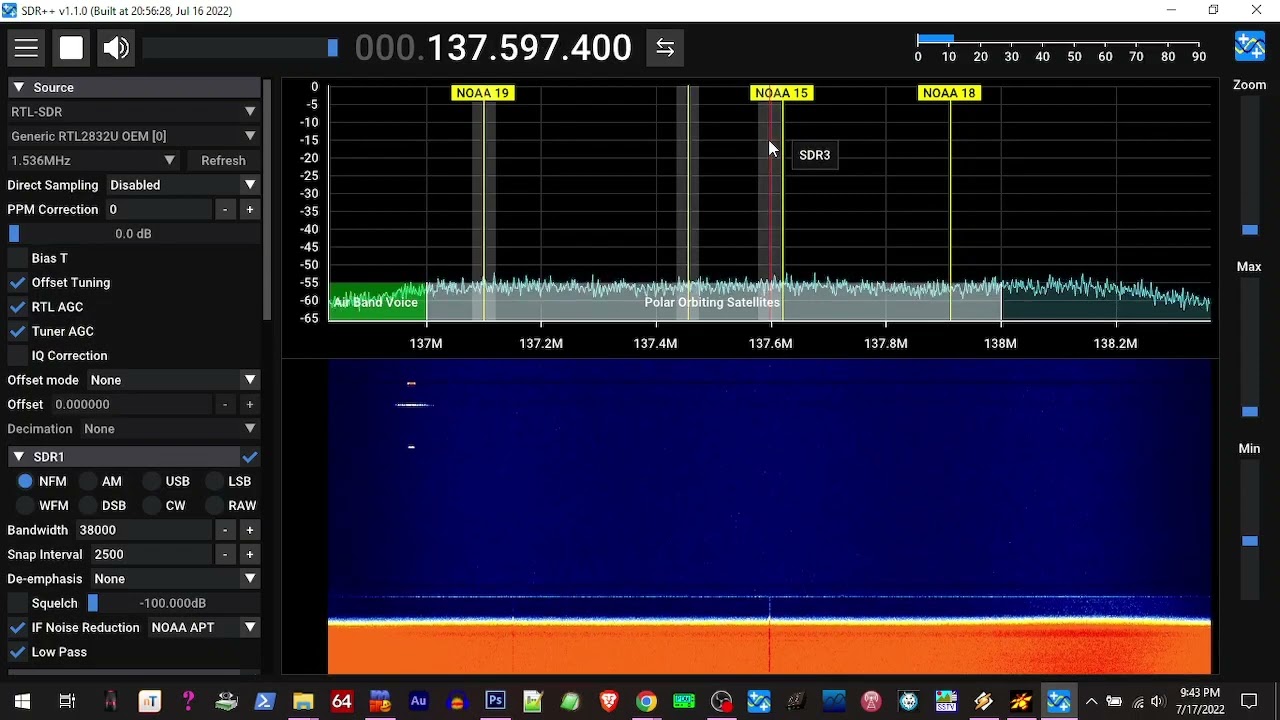1280x720 pixels.
Task: Open the NOAA APT noise reduction dropdown
Action: [x=204, y=628]
